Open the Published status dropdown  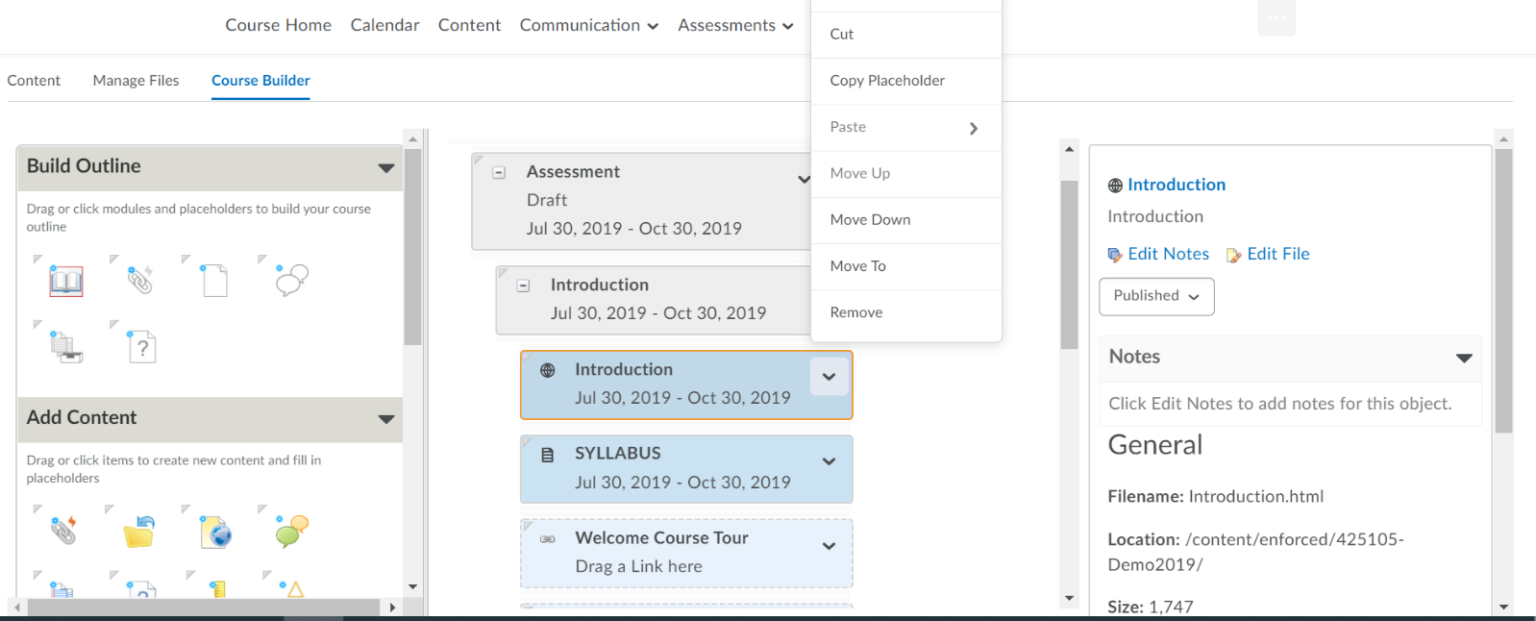pos(1156,296)
